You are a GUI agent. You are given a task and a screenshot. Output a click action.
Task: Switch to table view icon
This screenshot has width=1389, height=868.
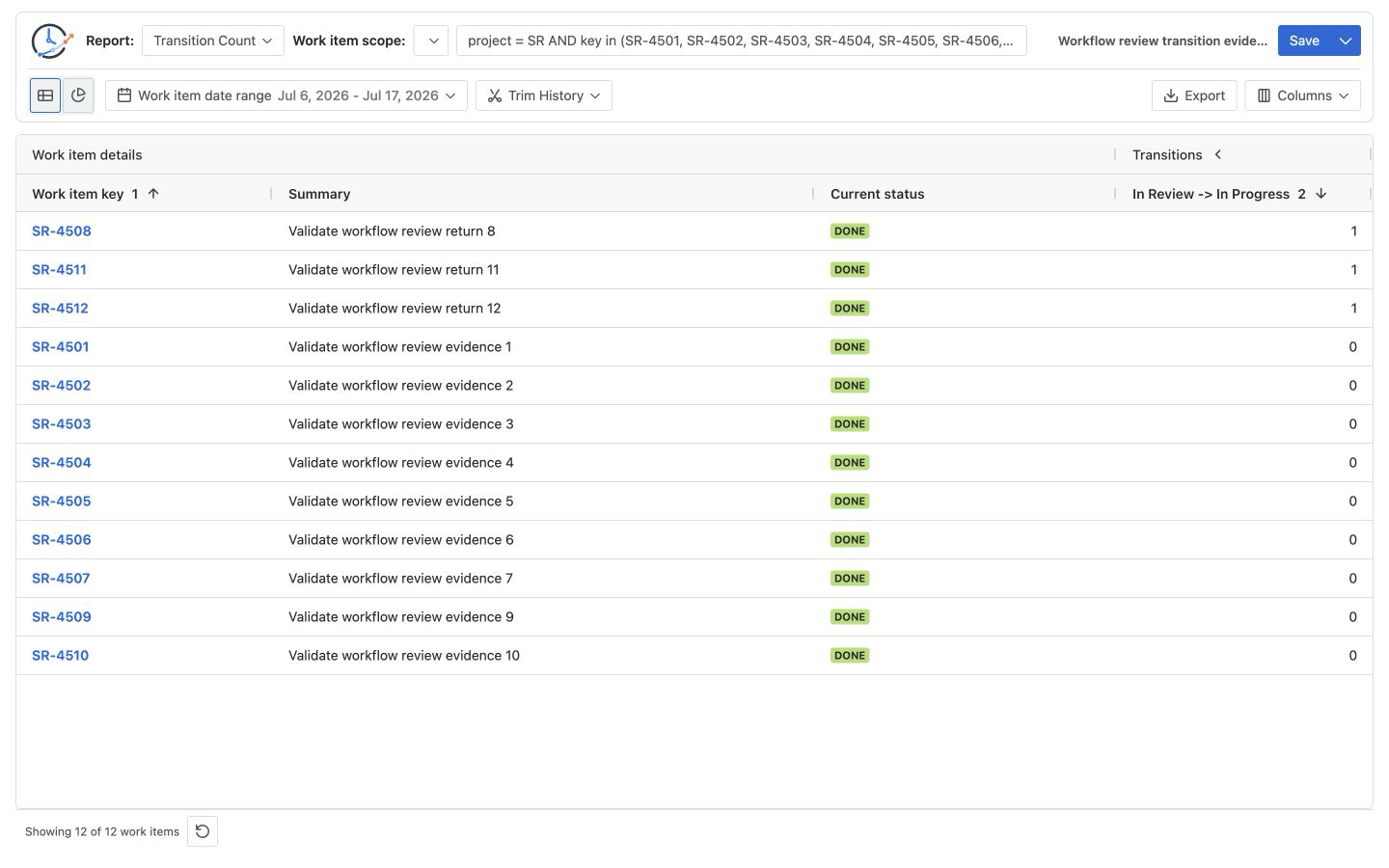pos(45,95)
